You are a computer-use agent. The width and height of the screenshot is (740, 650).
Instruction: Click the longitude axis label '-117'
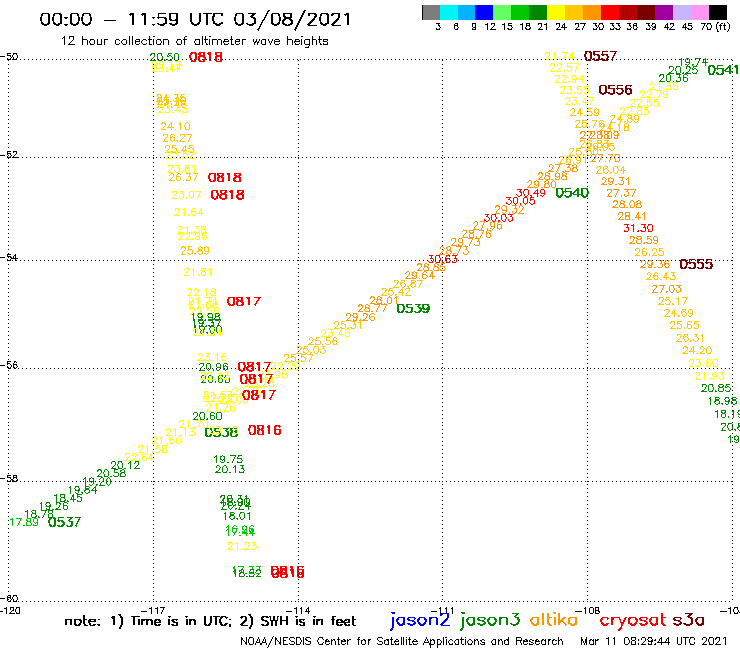153,610
